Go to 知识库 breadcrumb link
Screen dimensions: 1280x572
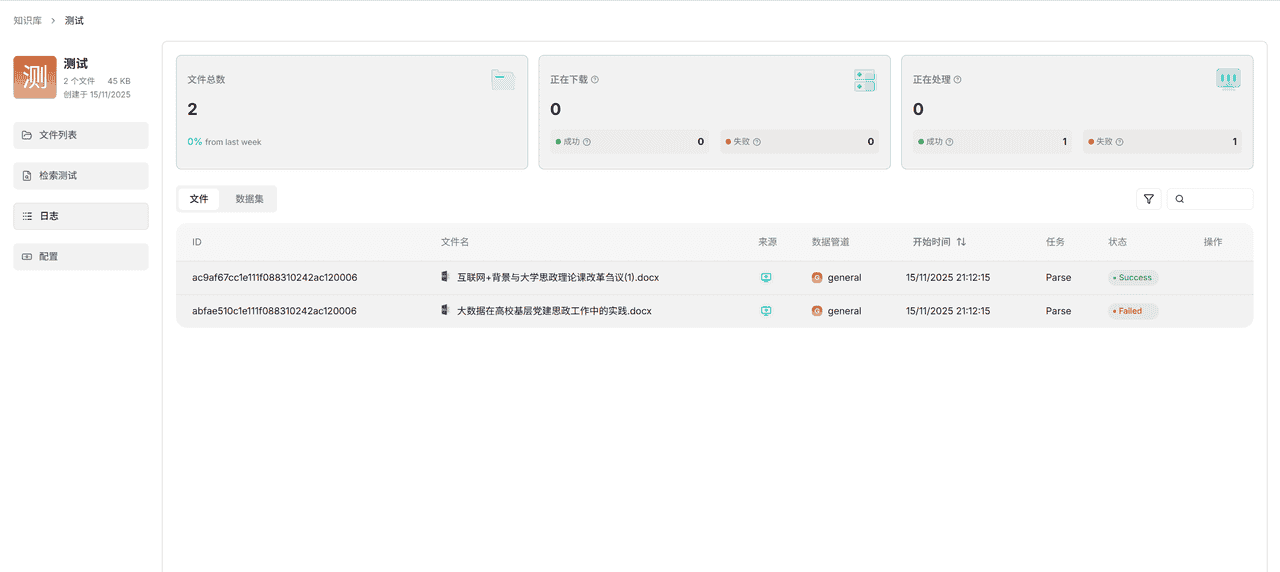click(x=28, y=20)
